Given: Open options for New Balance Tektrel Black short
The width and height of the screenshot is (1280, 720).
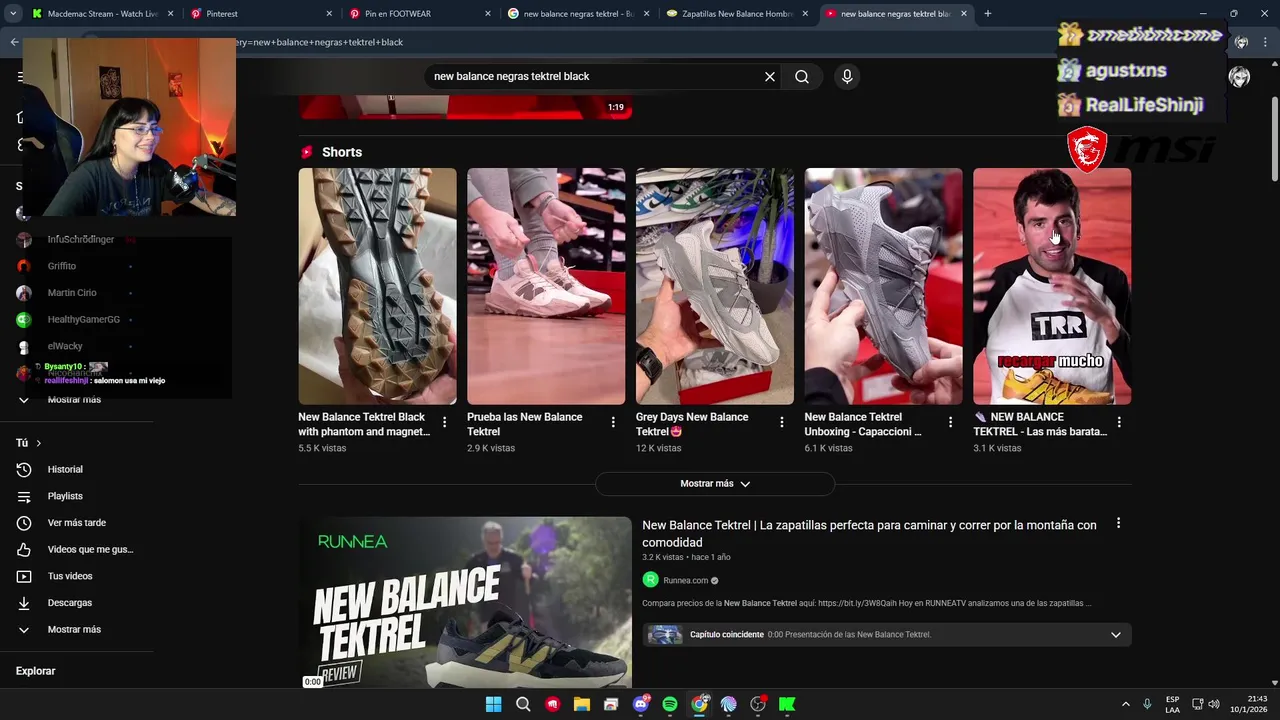Looking at the screenshot, I should coord(444,423).
